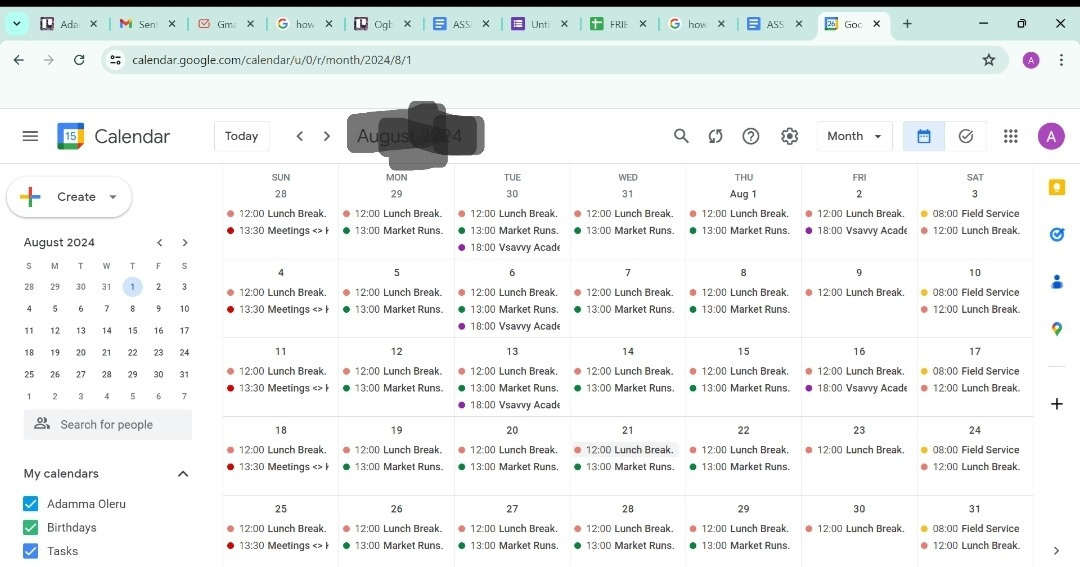This screenshot has height=567, width=1080.
Task: Select date 1 highlighted in mini calendar
Action: (x=132, y=287)
